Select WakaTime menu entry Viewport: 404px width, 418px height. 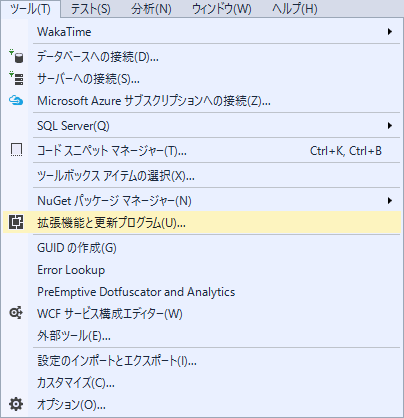coord(202,32)
